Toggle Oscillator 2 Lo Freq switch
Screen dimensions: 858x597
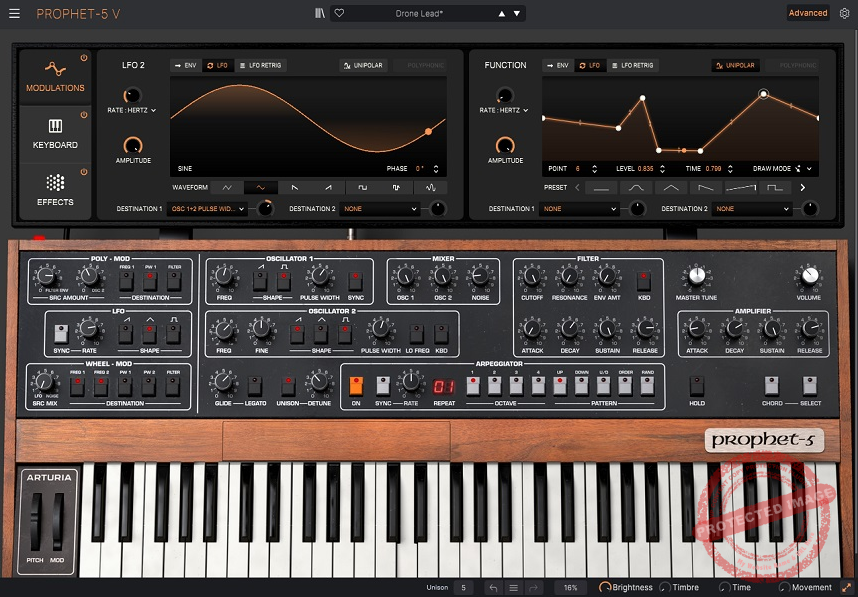click(x=417, y=333)
